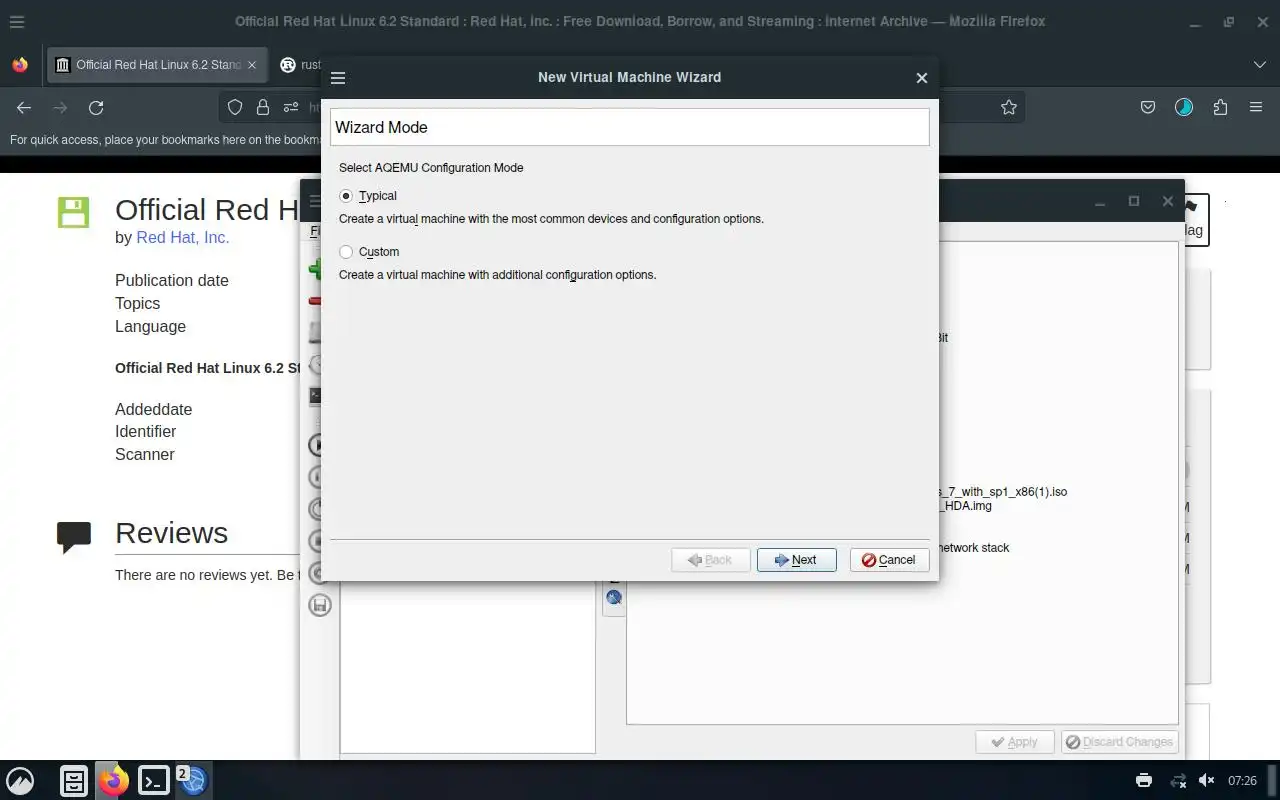Screen dimensions: 1280x800
Task: Click the HDA.img disk image entry
Action: point(966,506)
